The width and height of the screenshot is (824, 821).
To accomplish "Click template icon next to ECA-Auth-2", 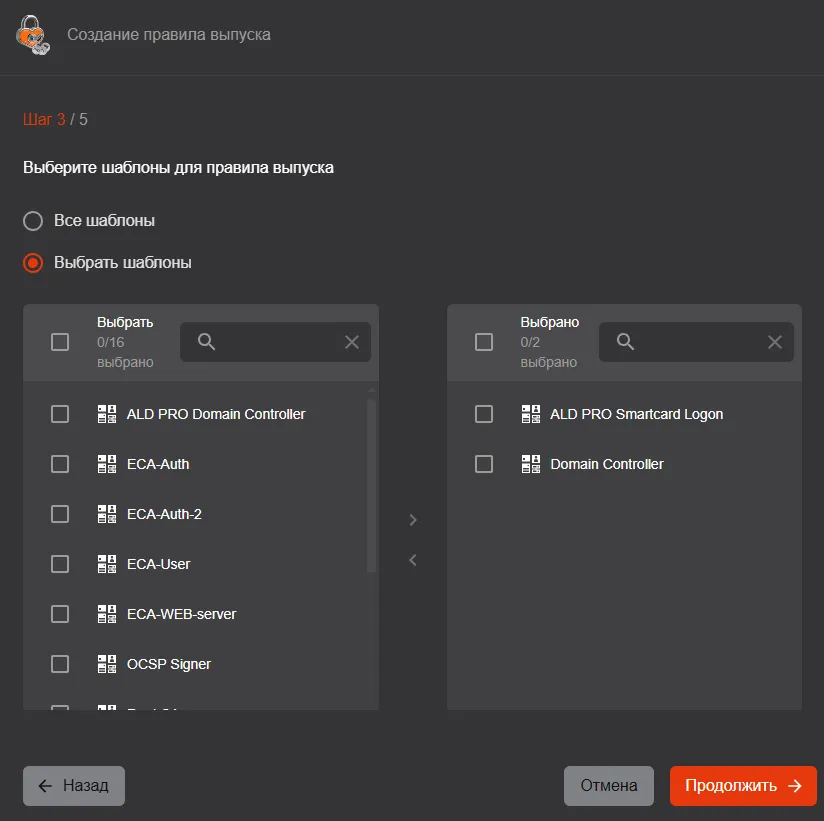I will (107, 514).
